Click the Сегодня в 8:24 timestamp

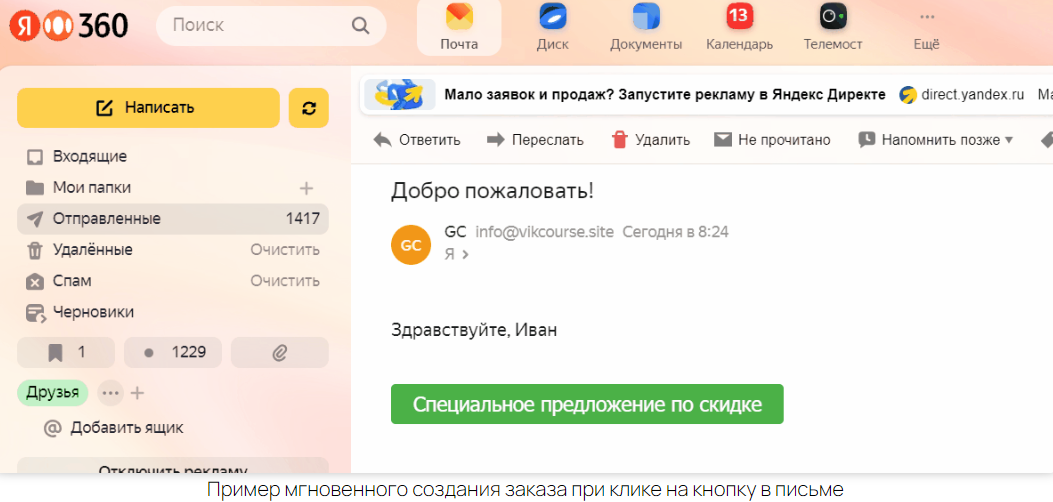coord(676,232)
